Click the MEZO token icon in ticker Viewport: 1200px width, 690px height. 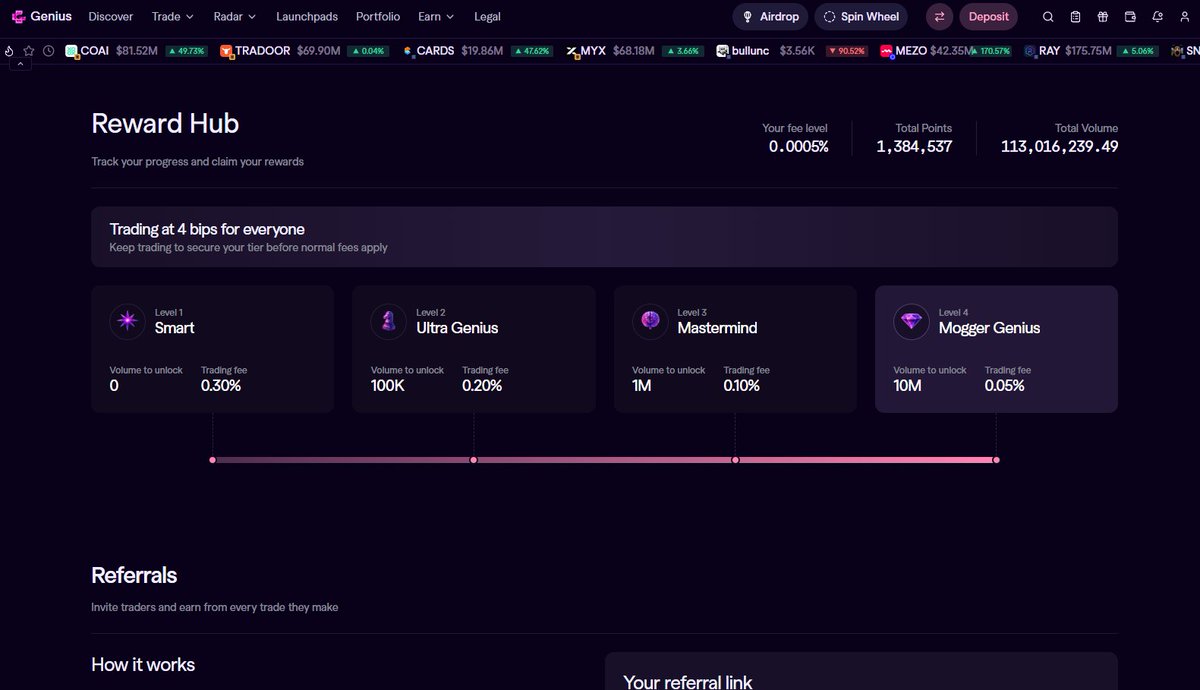click(886, 51)
